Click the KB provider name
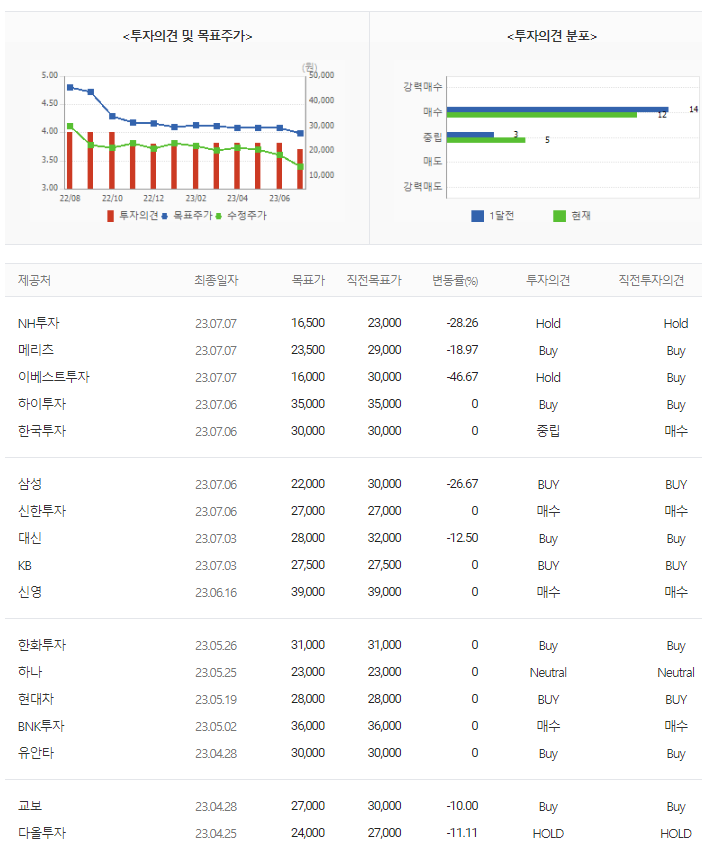The width and height of the screenshot is (702, 852). [25, 566]
